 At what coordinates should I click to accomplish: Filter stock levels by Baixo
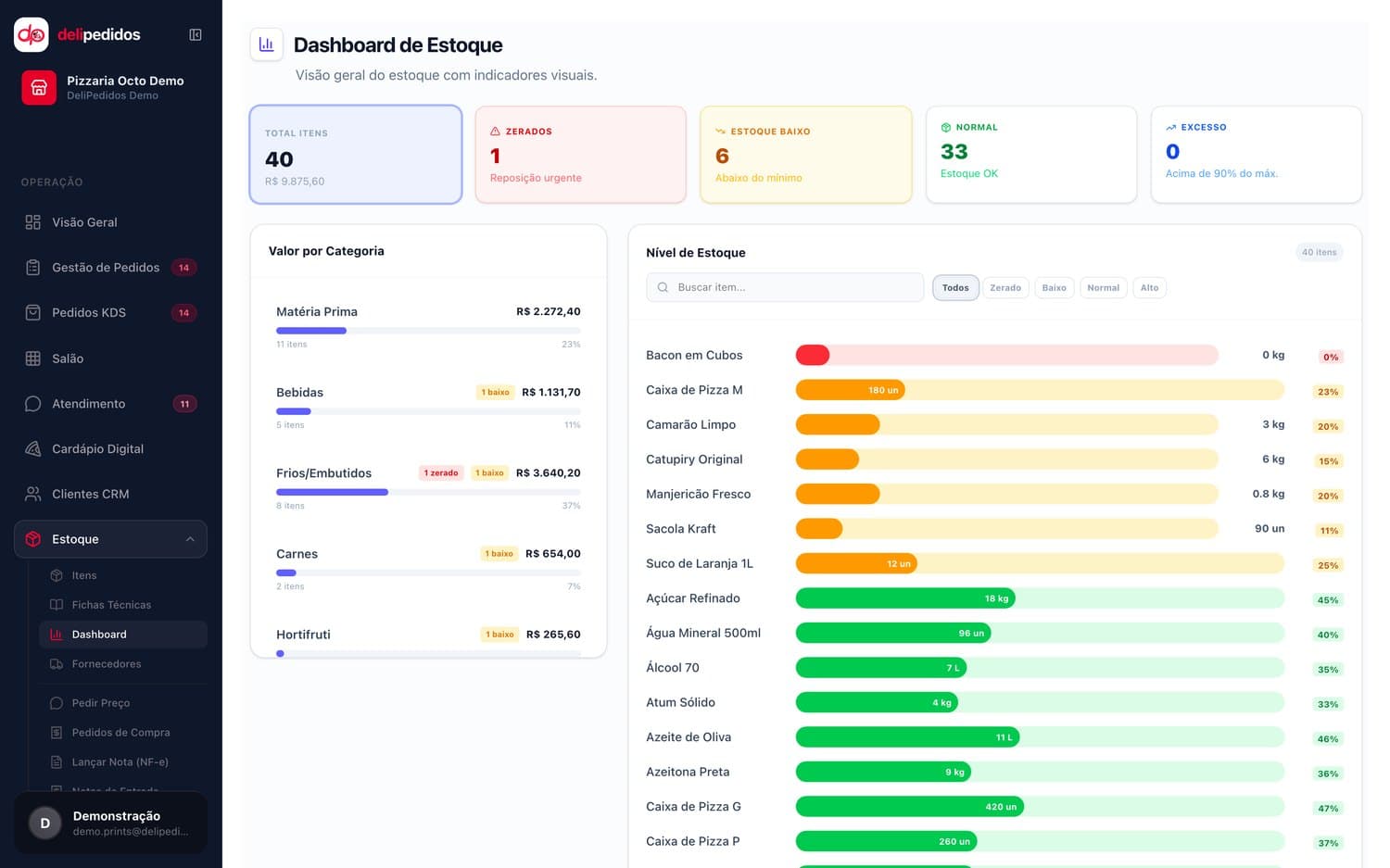(1054, 288)
